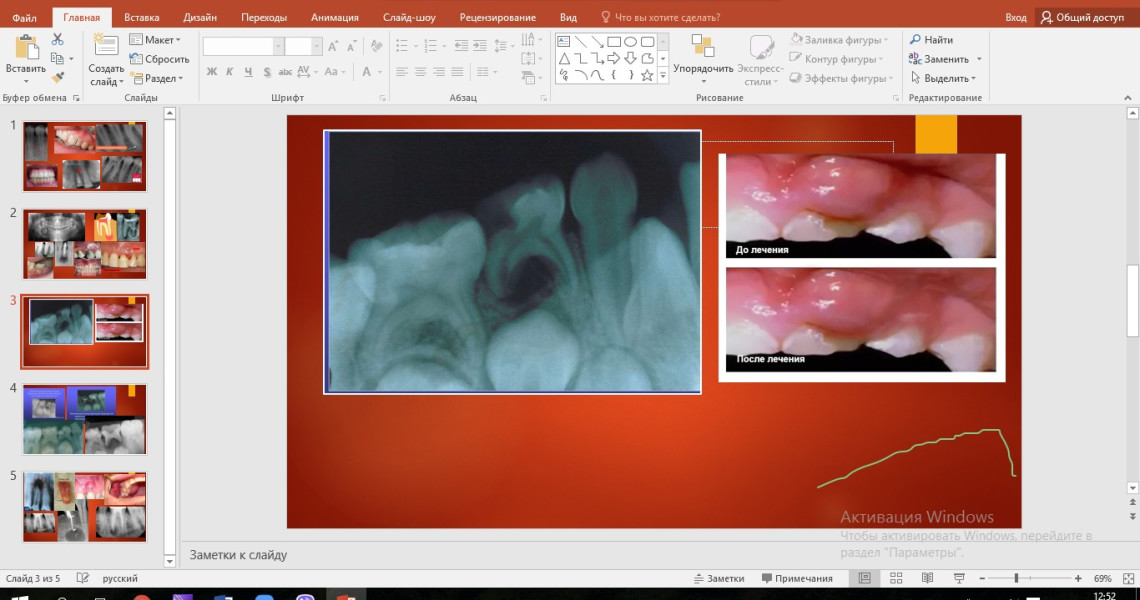Screen dimensions: 1140x600
Task: Click the Copy icon in clipboard group
Action: [57, 58]
